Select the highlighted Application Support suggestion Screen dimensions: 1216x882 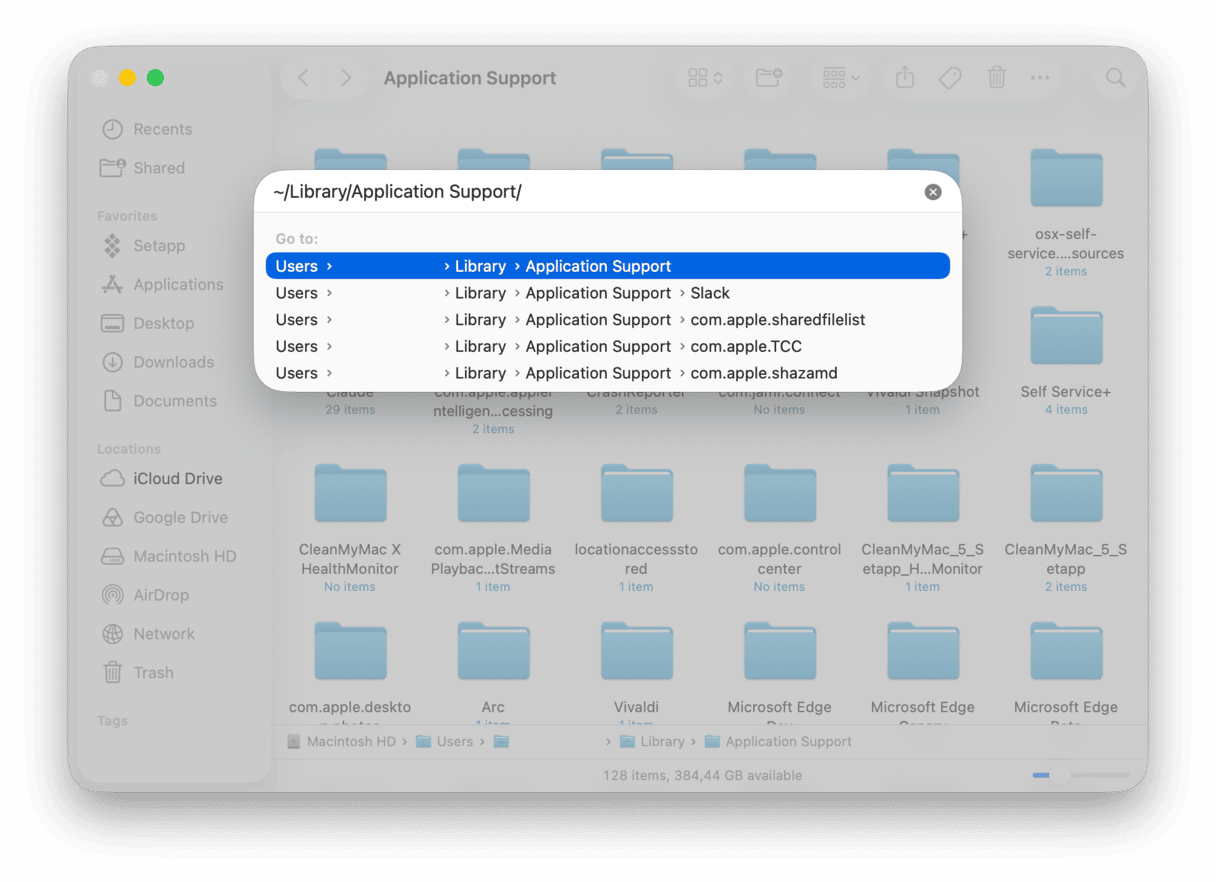(608, 266)
